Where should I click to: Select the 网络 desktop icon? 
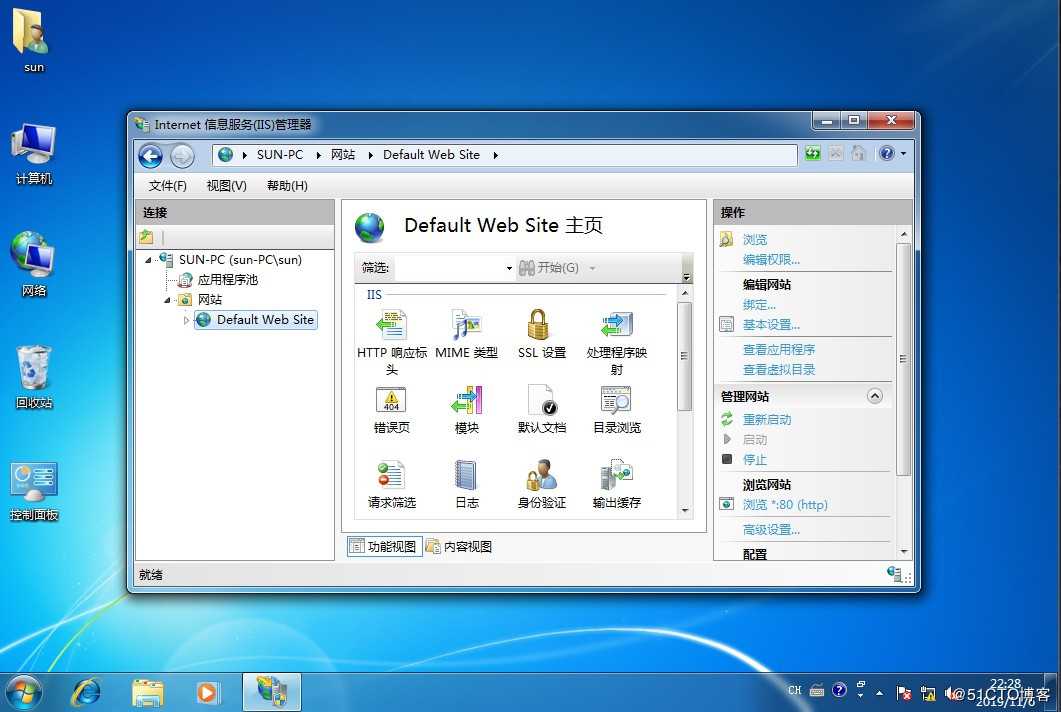click(x=32, y=265)
